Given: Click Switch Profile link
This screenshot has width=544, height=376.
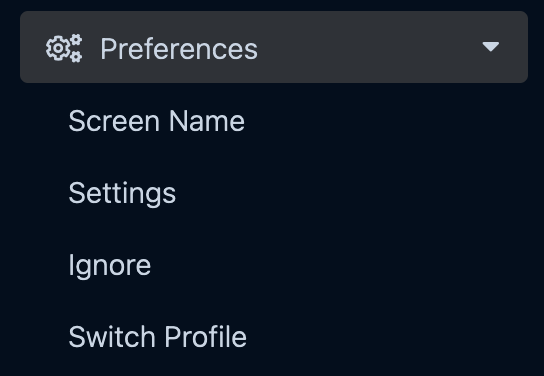Looking at the screenshot, I should 158,337.
